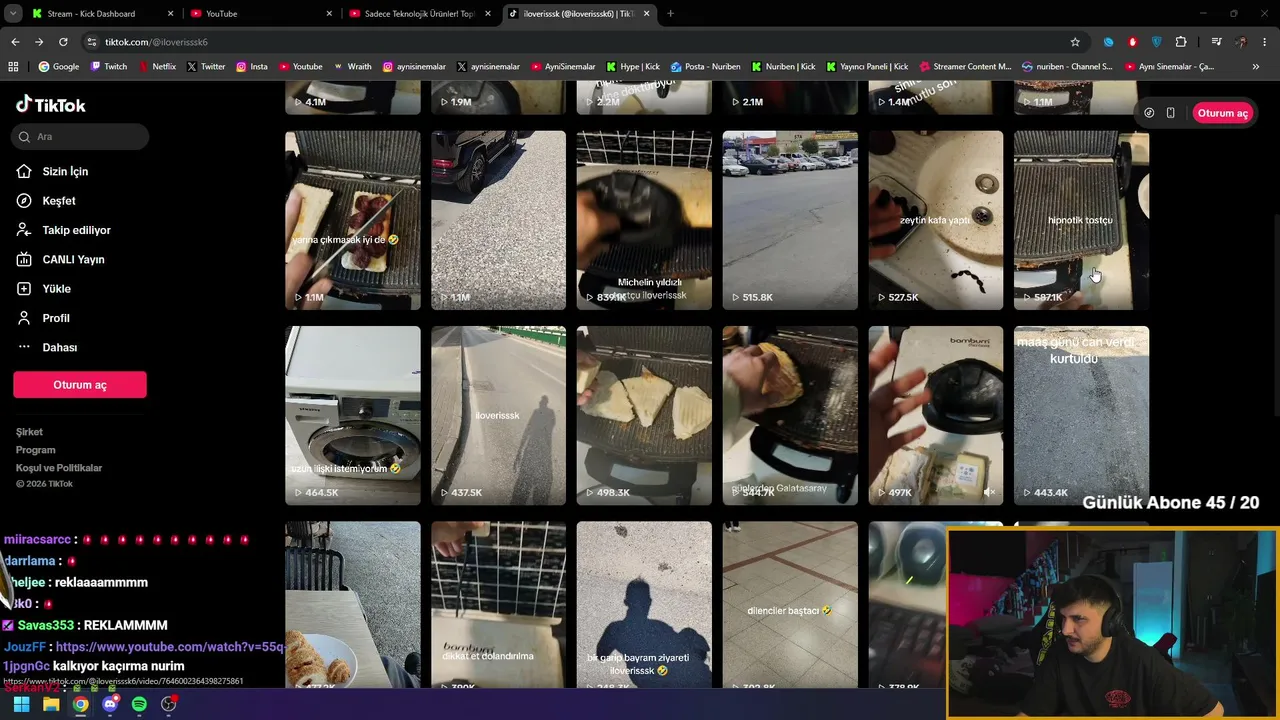This screenshot has width=1280, height=720.
Task: Click the muted speaker icon on the 497K video
Action: 989,492
